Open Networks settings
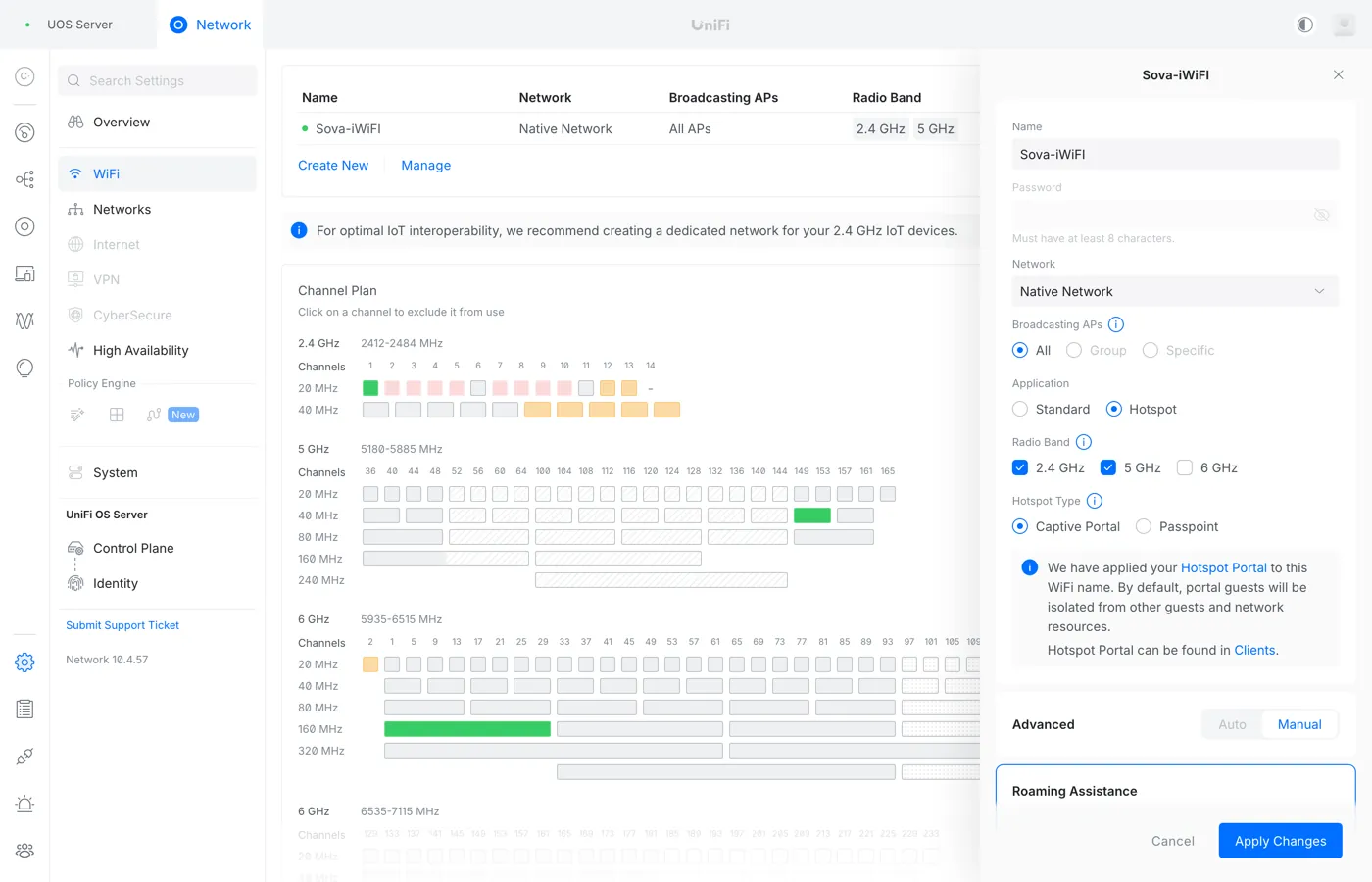 pos(157,209)
